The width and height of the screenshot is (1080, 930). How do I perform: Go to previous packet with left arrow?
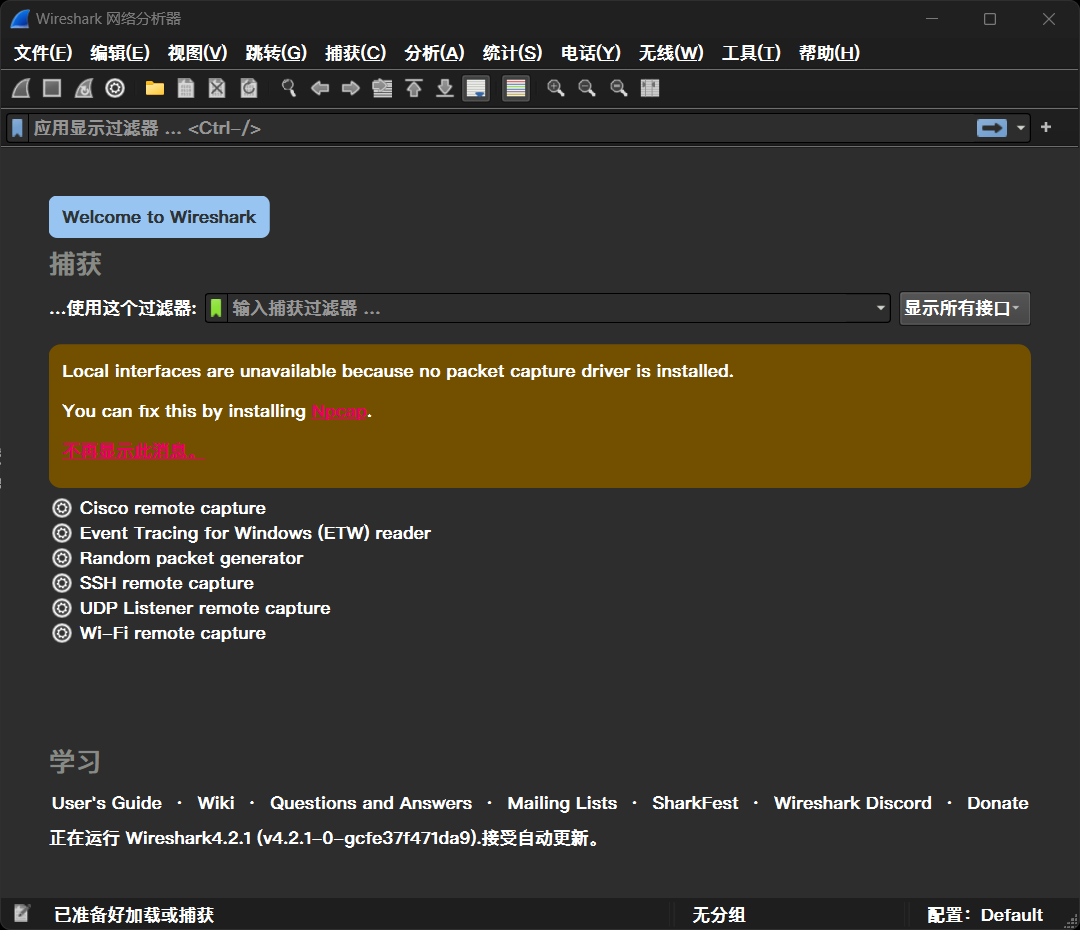pyautogui.click(x=320, y=88)
